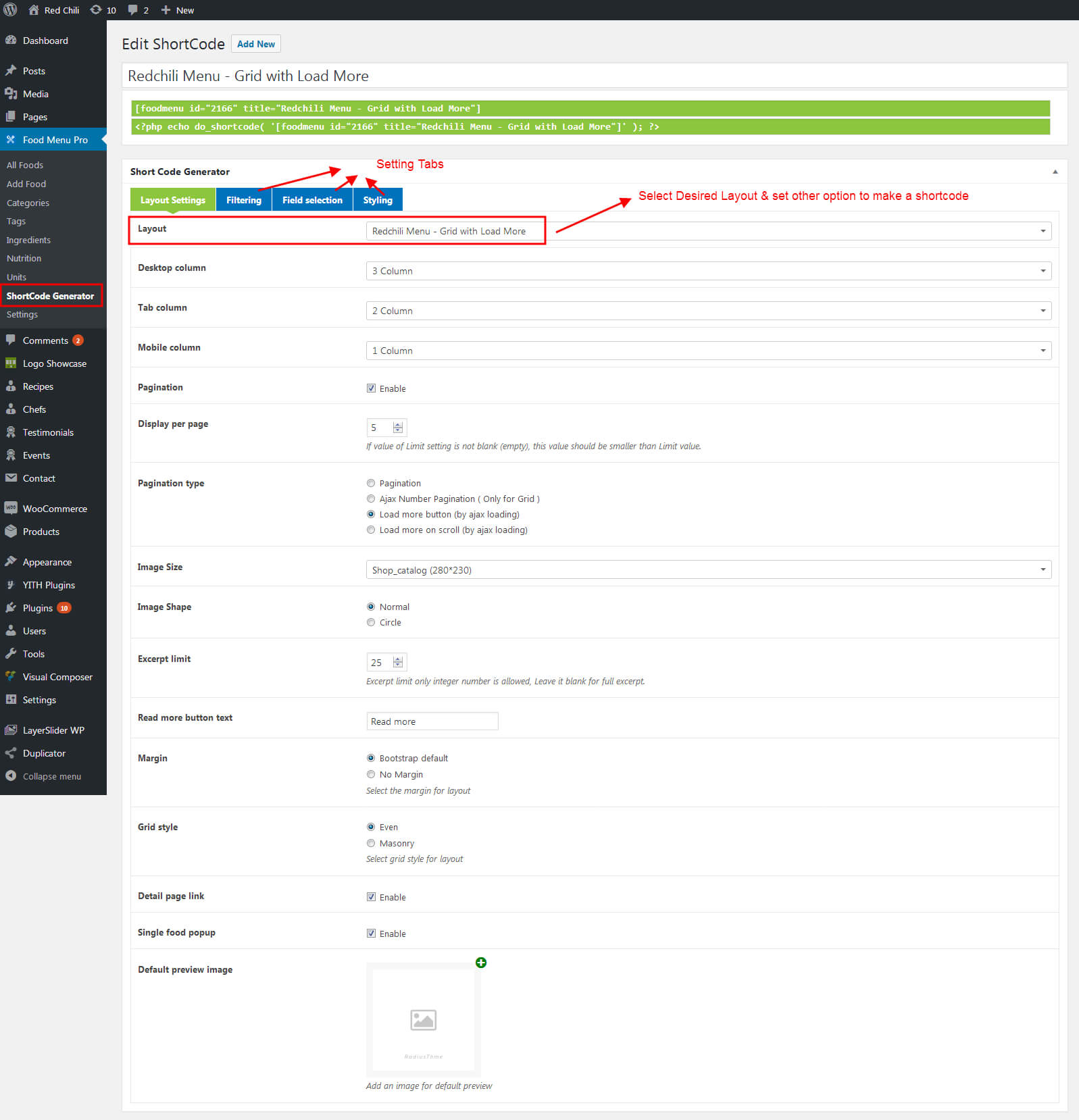Open LayerSlider WP sidebar icon

point(11,730)
